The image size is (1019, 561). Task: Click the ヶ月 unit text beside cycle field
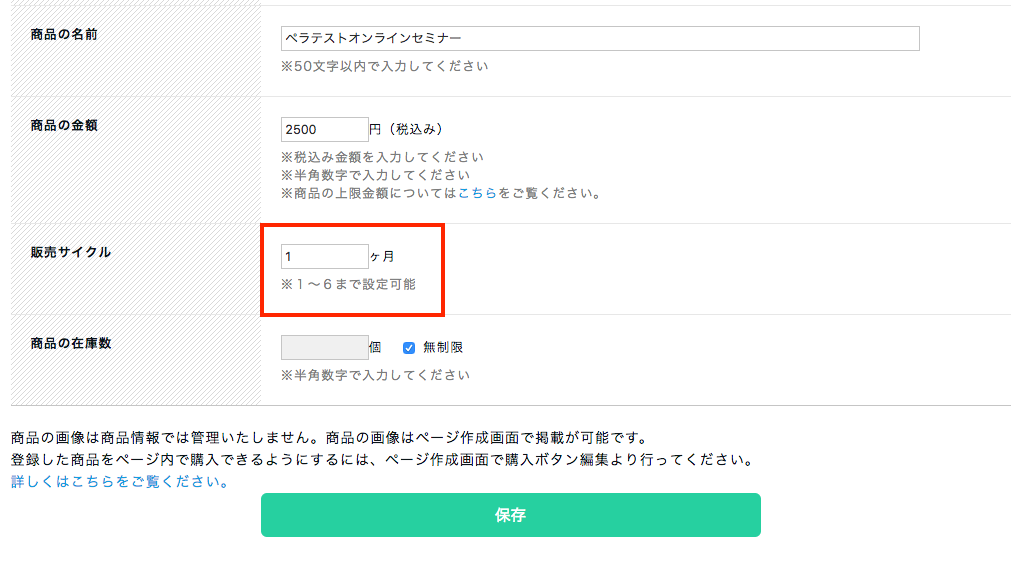click(382, 256)
